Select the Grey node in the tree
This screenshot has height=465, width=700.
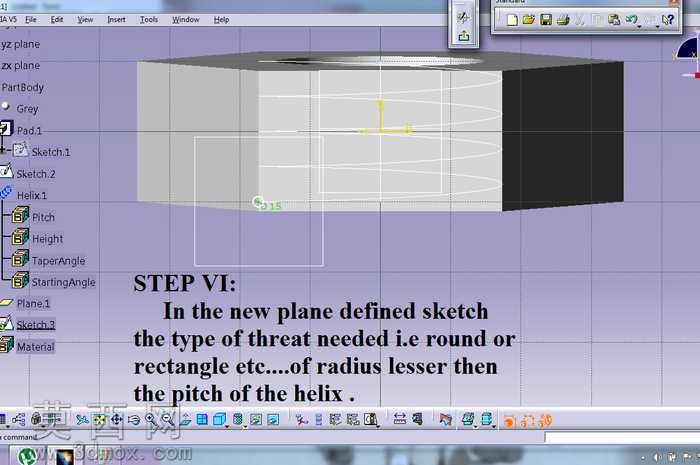click(x=27, y=108)
